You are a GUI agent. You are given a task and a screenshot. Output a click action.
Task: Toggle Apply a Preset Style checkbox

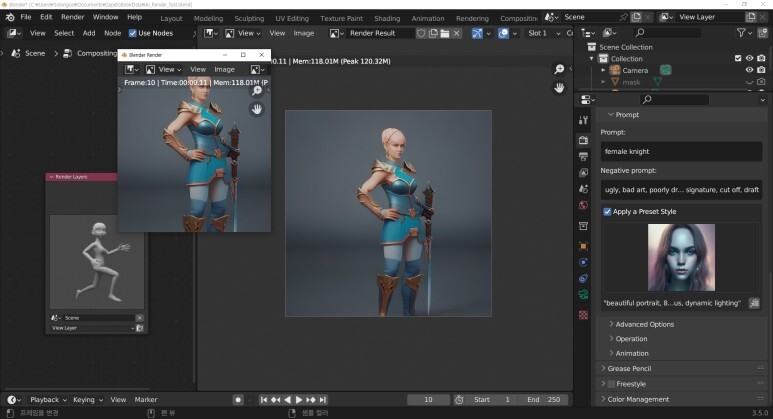tap(607, 211)
